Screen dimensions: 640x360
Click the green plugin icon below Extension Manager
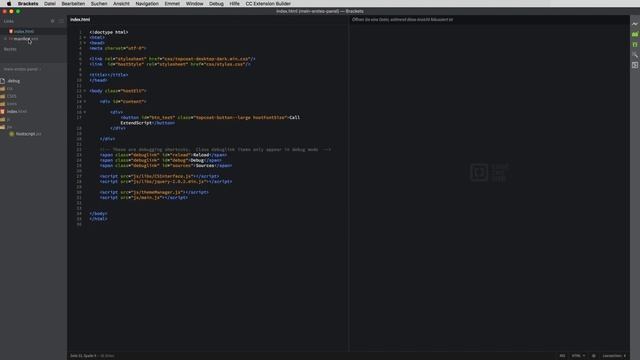coord(635,44)
